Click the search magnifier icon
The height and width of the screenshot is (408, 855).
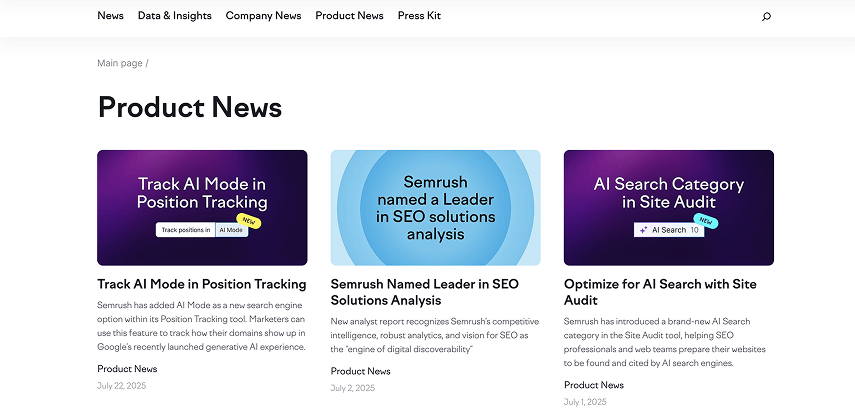[x=767, y=16]
